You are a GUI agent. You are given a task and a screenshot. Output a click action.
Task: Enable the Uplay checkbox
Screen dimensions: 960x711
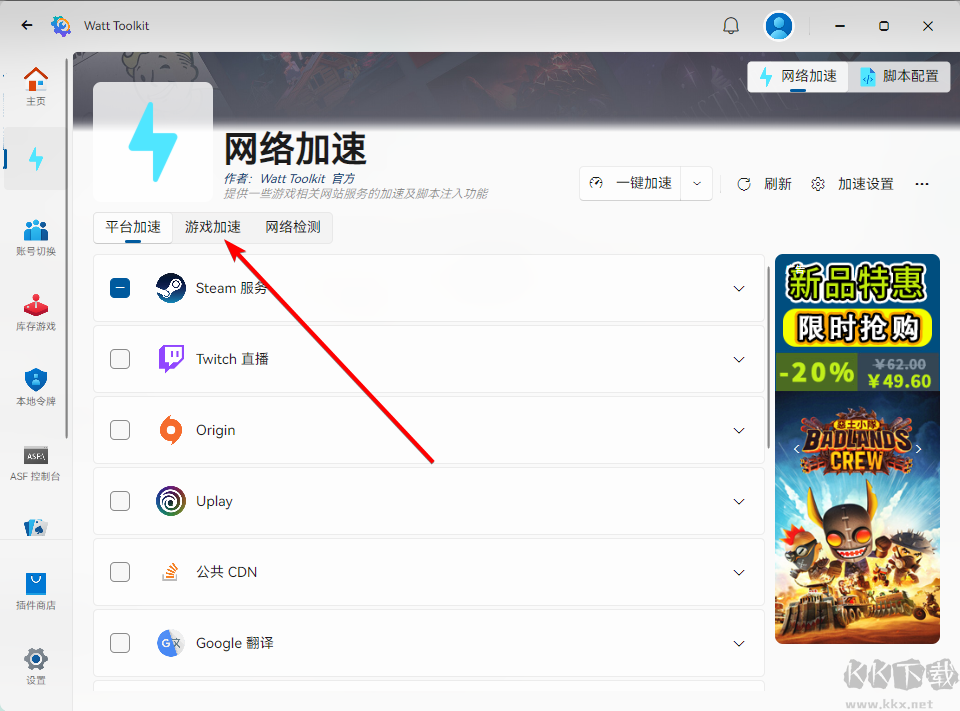point(120,501)
